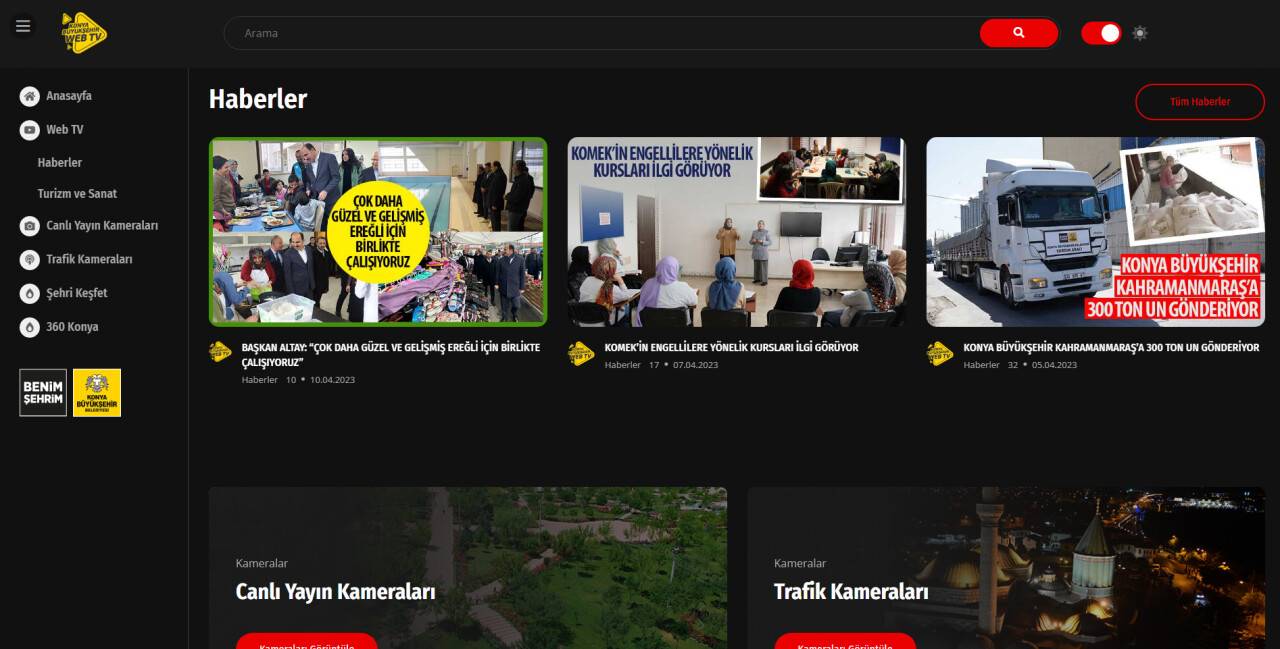Click Kameraları Görüntüle under Trafik Kameraları
This screenshot has height=649, width=1280.
pyautogui.click(x=845, y=644)
